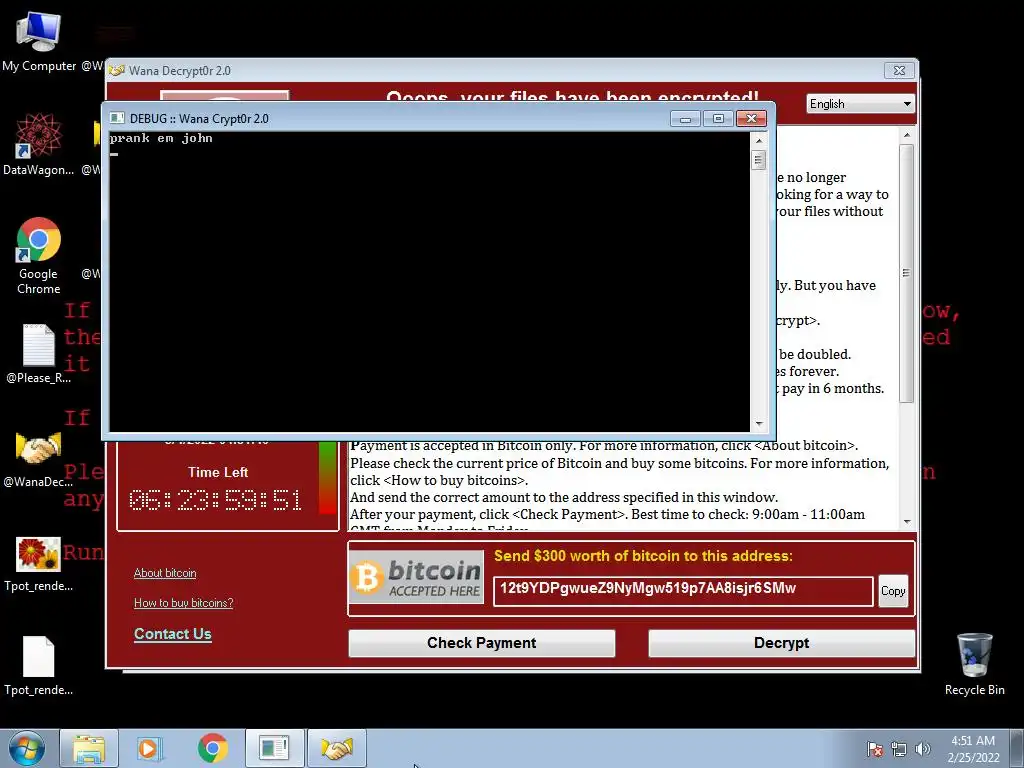1024x768 pixels.
Task: Minimize the DEBUG Wana Crypt0r window
Action: tap(685, 119)
